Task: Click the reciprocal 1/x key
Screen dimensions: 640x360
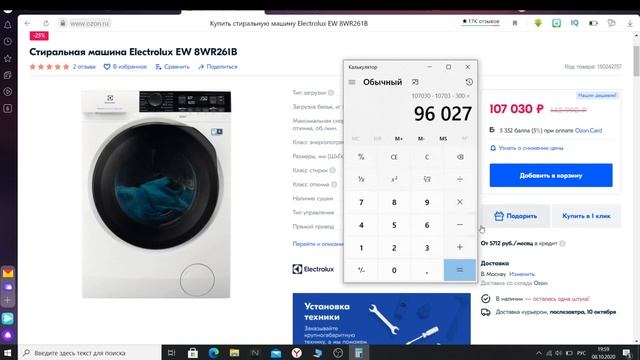Action: [361, 179]
